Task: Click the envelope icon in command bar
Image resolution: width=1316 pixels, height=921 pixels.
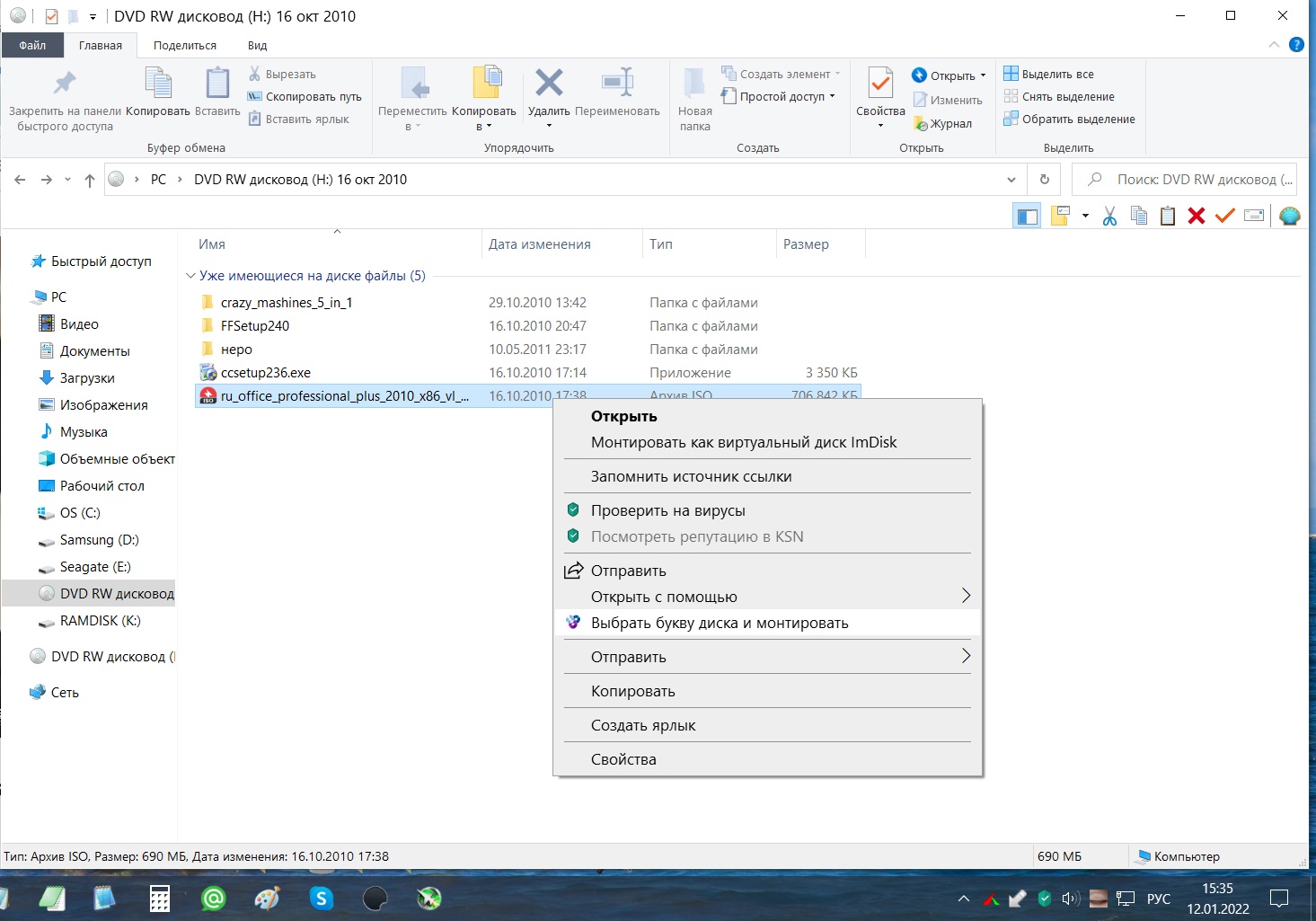Action: click(x=1254, y=216)
